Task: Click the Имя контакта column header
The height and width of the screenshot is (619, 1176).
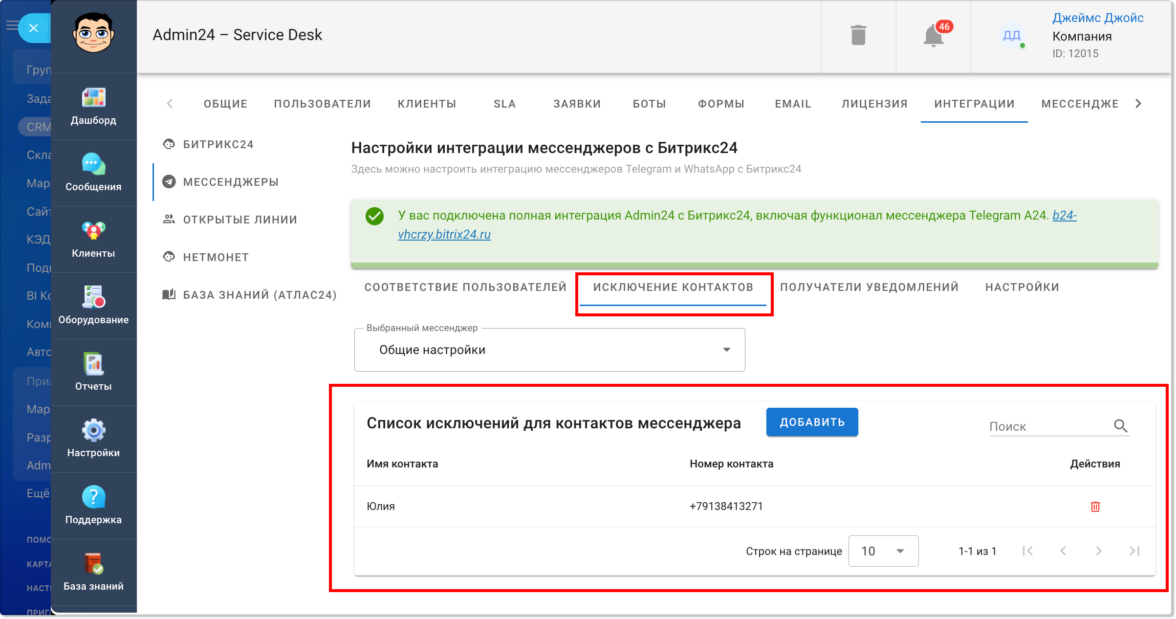Action: click(403, 464)
